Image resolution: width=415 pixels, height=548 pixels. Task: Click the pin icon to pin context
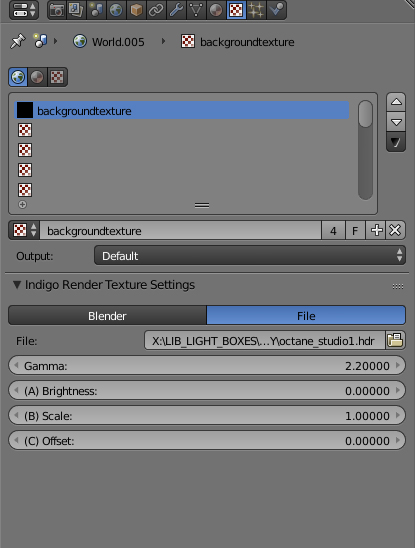pos(17,42)
